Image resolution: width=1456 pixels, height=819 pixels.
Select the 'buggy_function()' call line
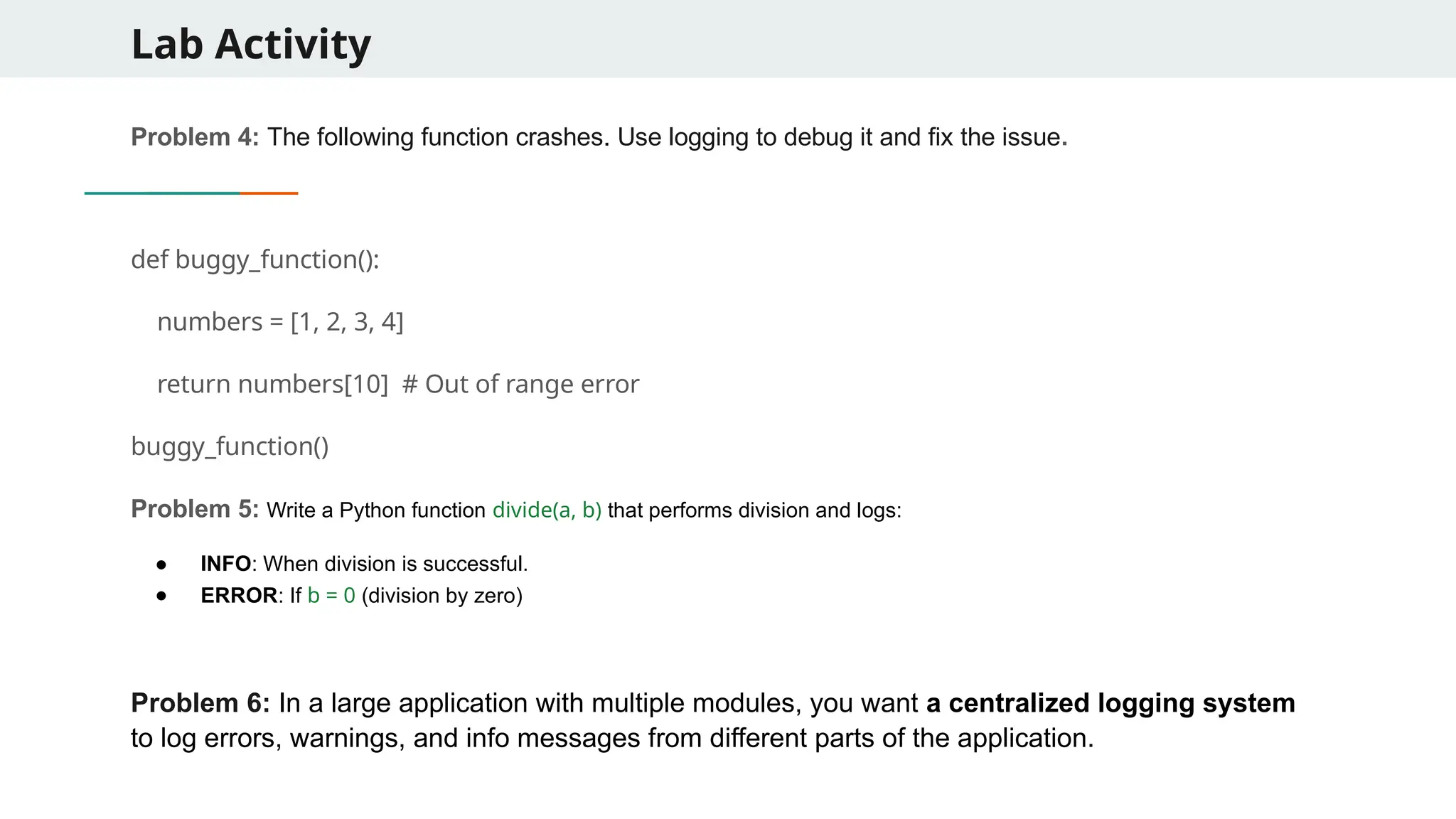click(230, 446)
